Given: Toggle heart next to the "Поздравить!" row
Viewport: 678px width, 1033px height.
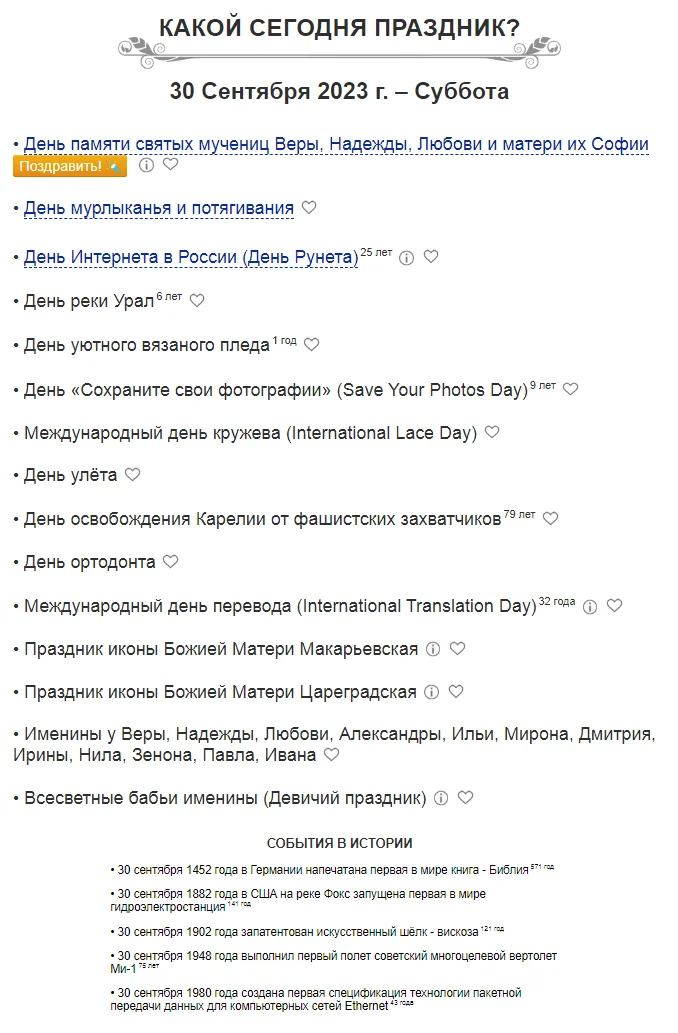Looking at the screenshot, I should [170, 164].
